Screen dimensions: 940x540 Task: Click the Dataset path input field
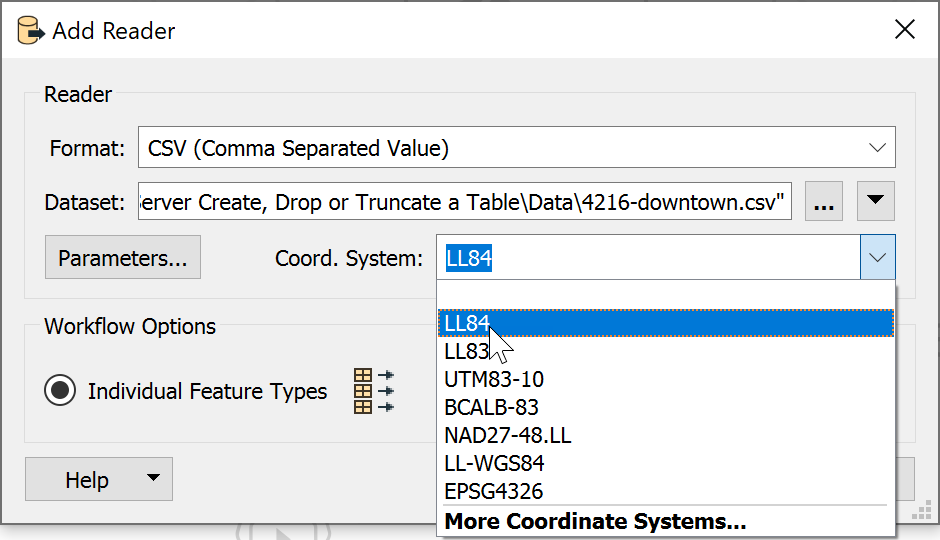click(465, 201)
